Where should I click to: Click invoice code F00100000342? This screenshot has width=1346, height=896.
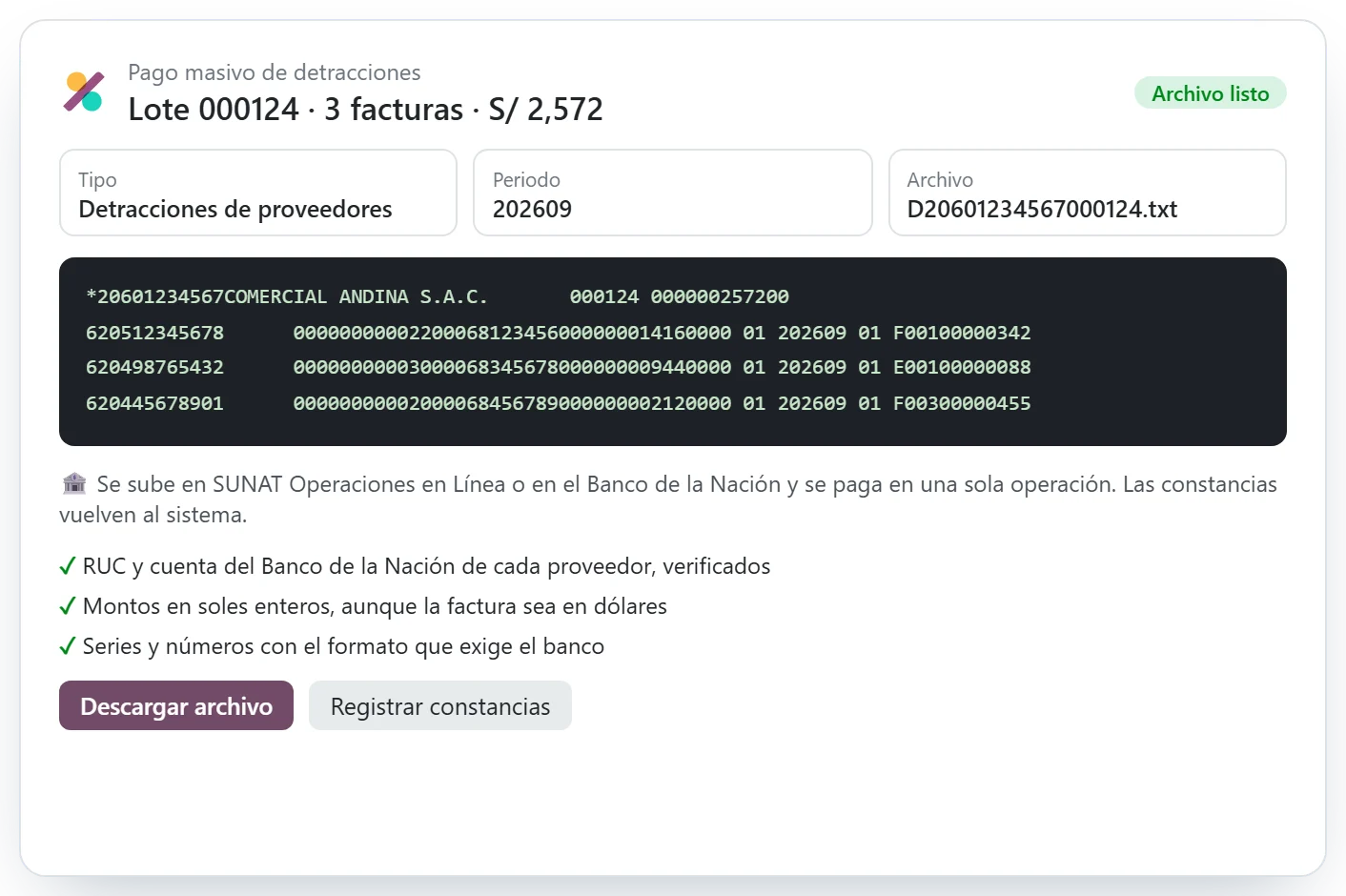click(962, 333)
